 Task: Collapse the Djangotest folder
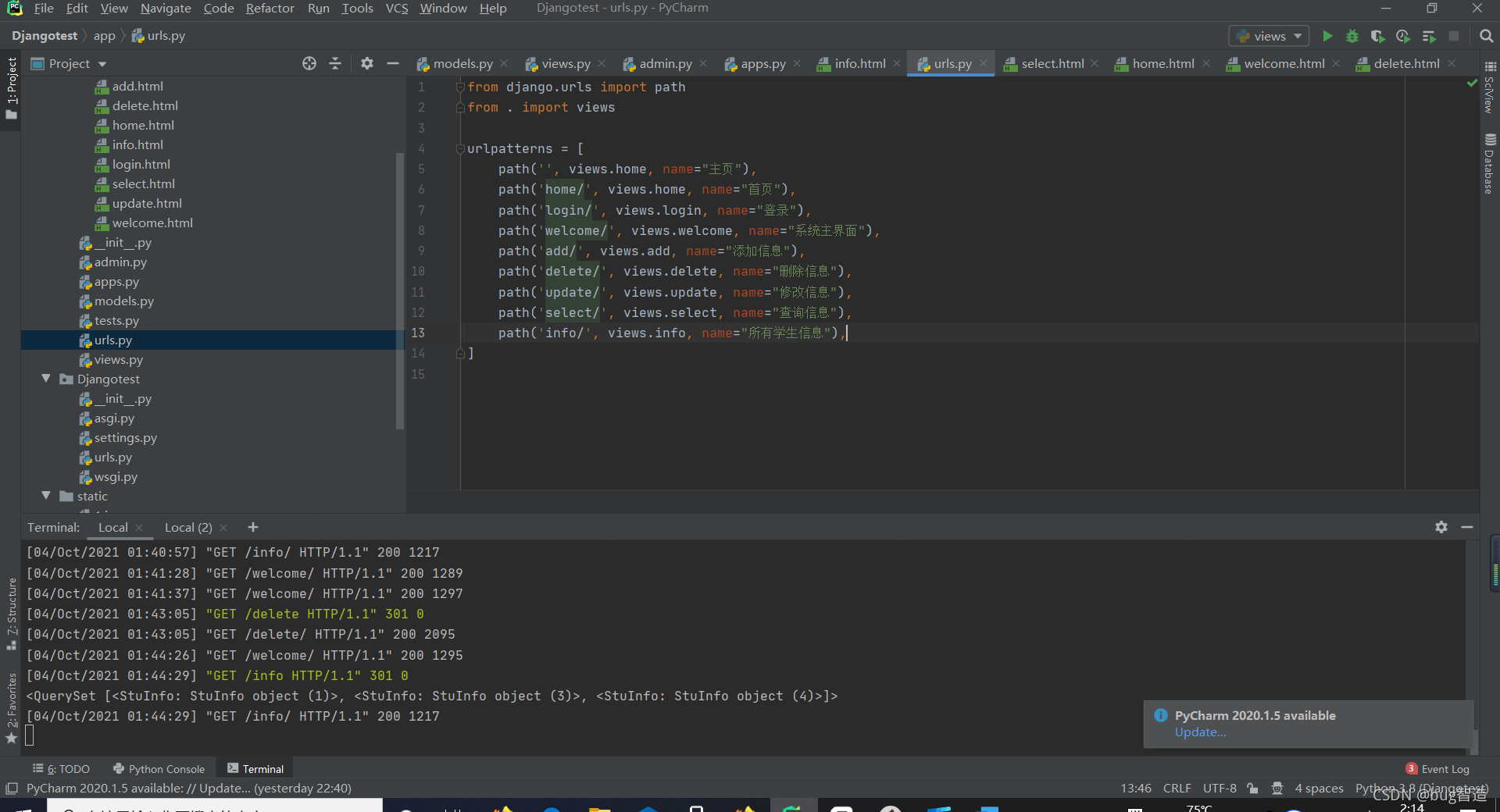point(46,379)
